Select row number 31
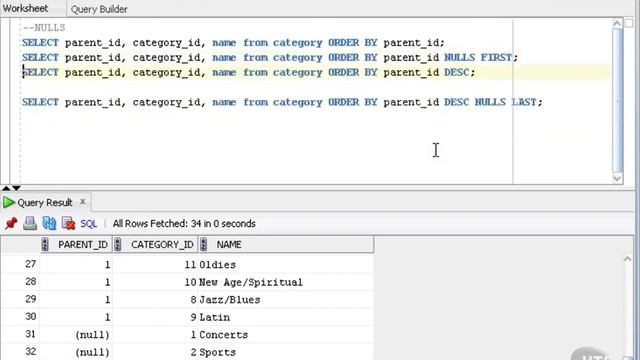This screenshot has width=640, height=360. pyautogui.click(x=30, y=334)
